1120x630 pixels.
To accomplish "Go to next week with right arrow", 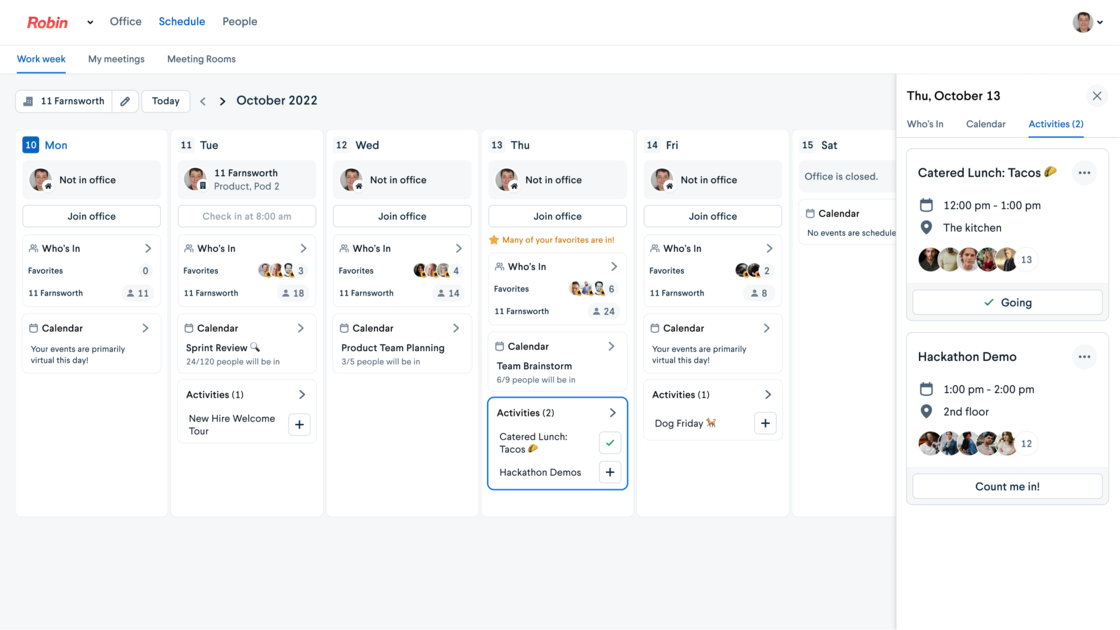I will 222,101.
